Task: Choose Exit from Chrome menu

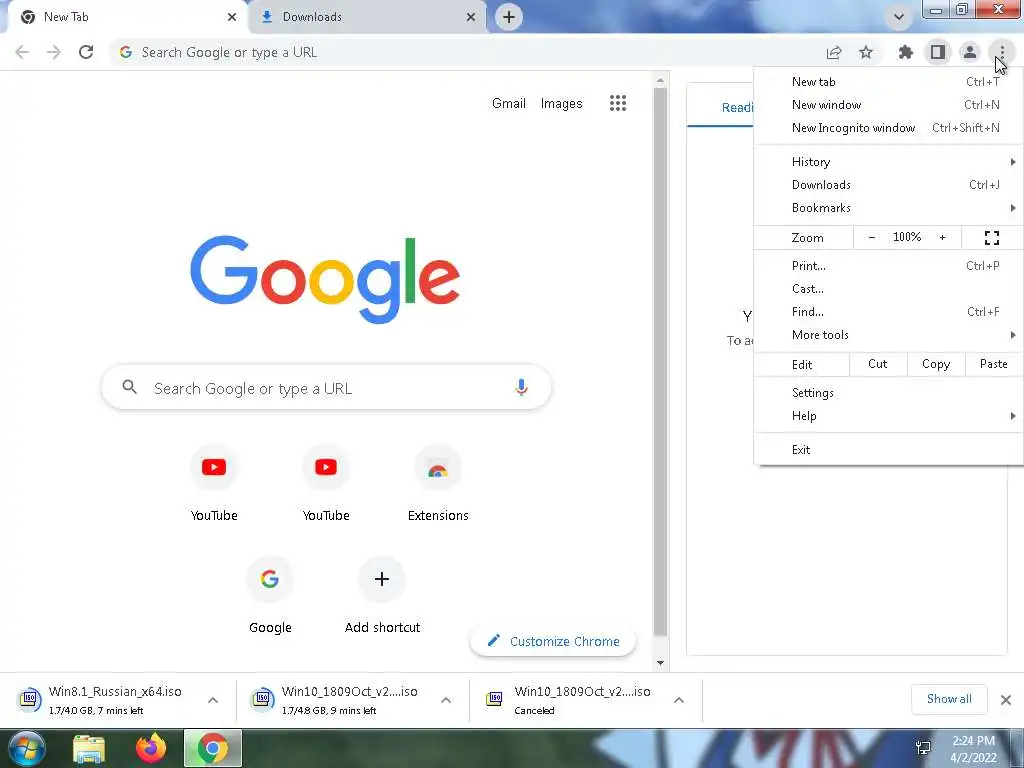Action: click(888, 449)
